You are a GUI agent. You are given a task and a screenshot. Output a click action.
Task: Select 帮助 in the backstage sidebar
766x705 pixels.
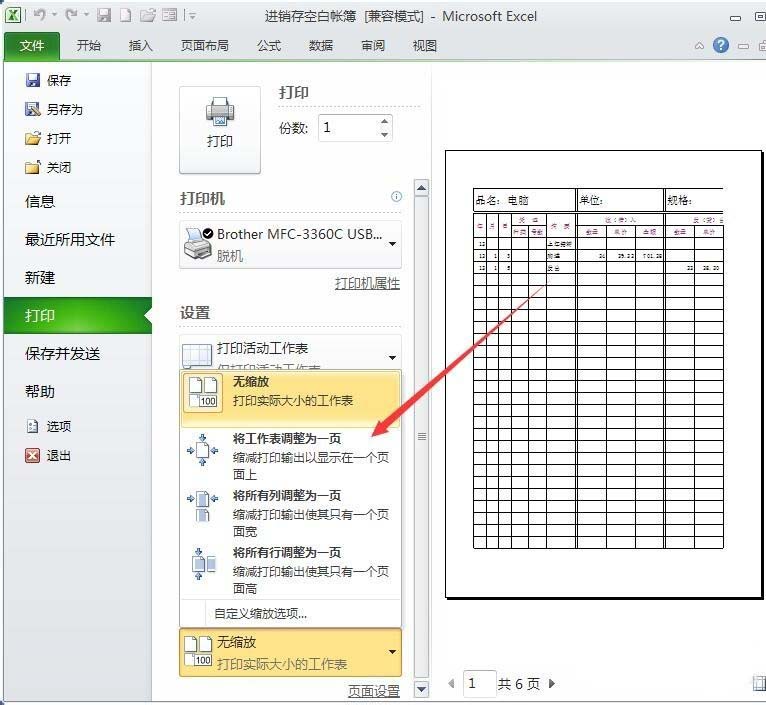pyautogui.click(x=40, y=391)
